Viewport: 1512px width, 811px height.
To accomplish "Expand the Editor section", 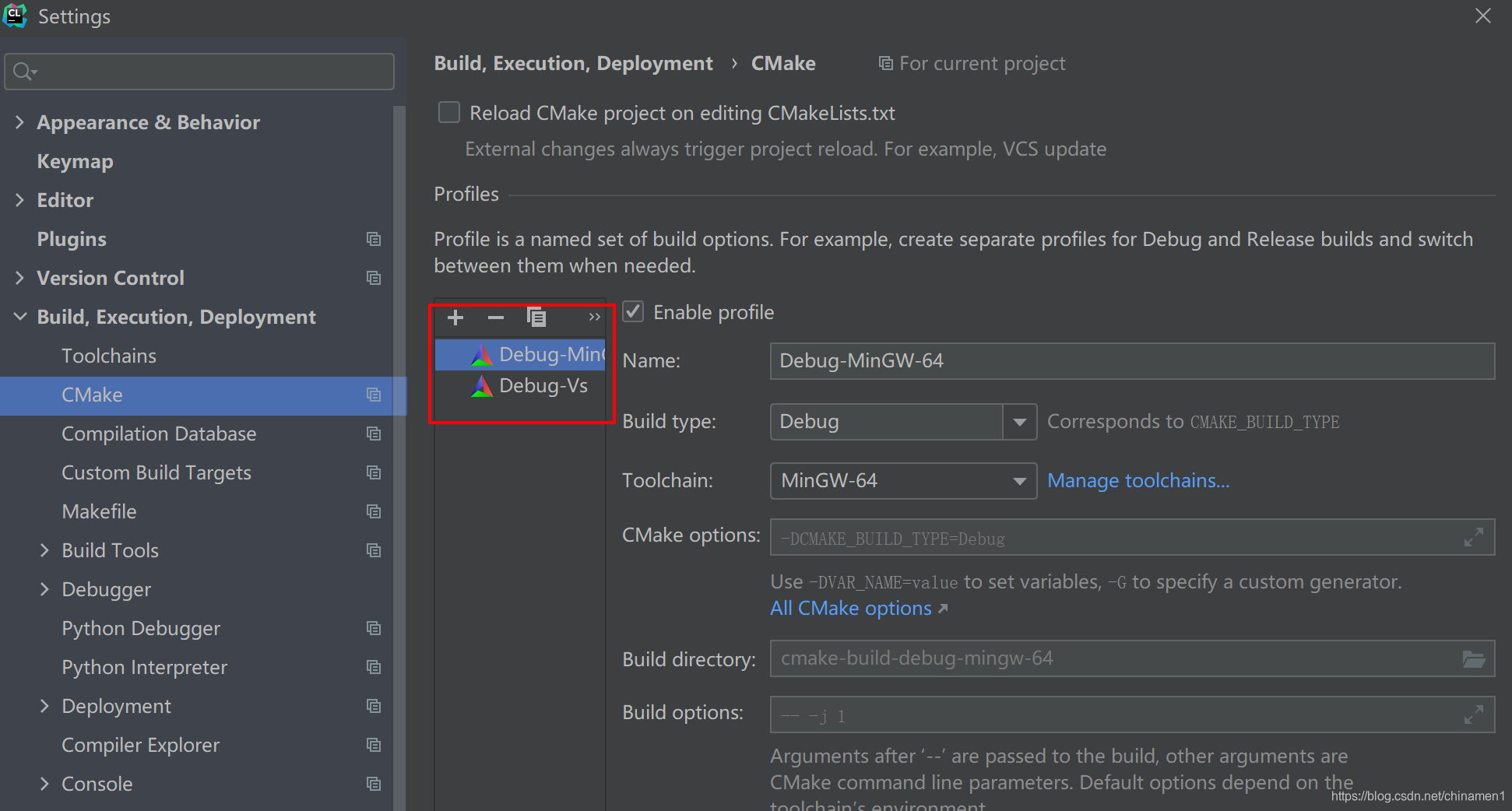I will pos(20,200).
